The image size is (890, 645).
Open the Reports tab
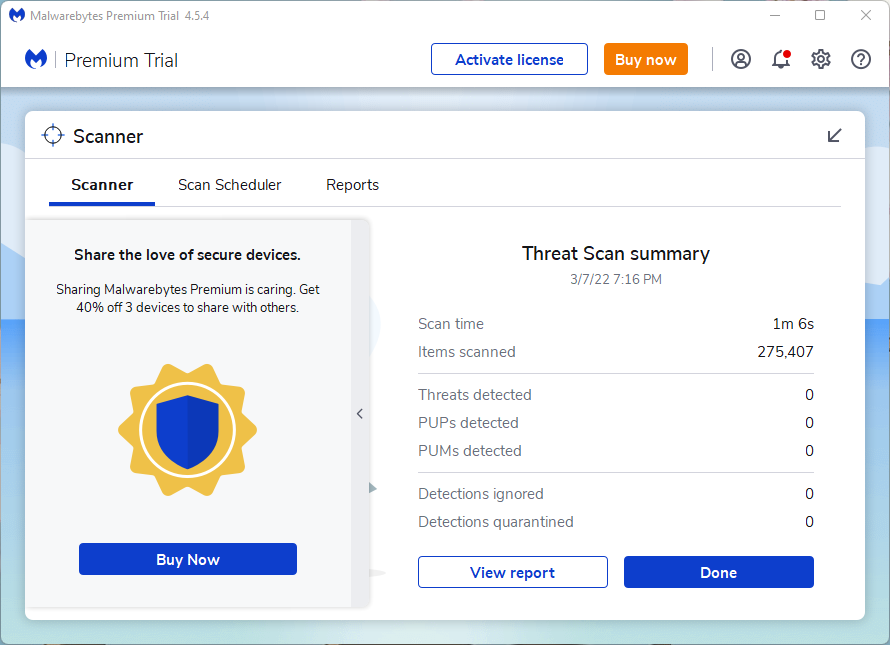click(352, 185)
